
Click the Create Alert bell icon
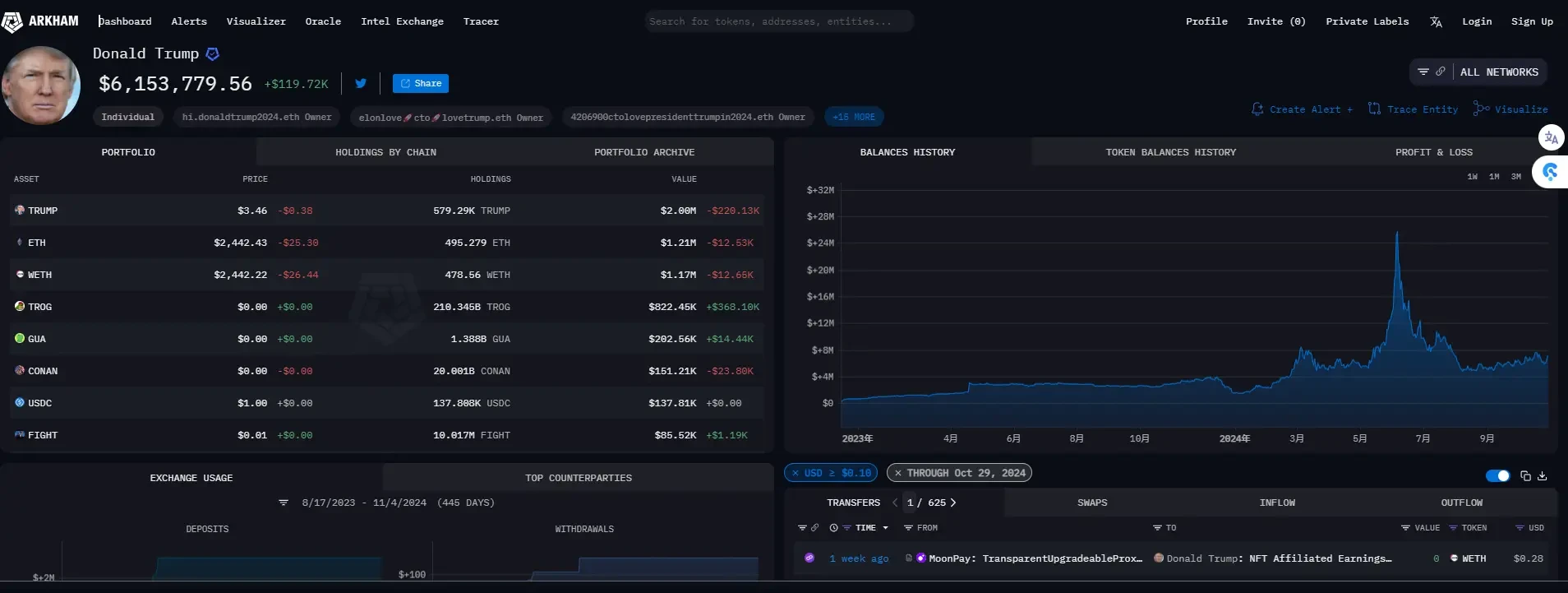[x=1257, y=109]
